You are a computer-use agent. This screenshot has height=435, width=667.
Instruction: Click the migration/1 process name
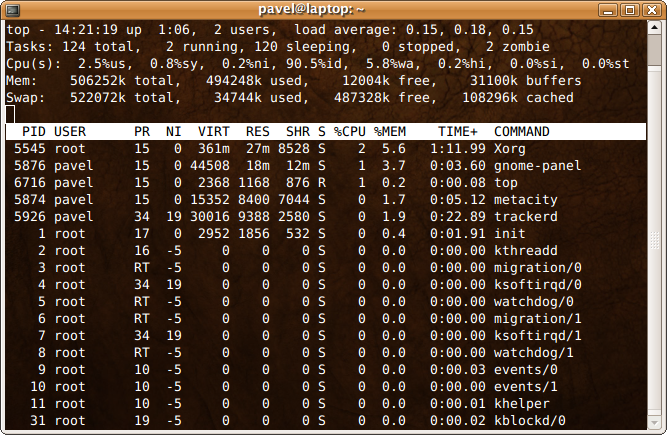(x=538, y=319)
